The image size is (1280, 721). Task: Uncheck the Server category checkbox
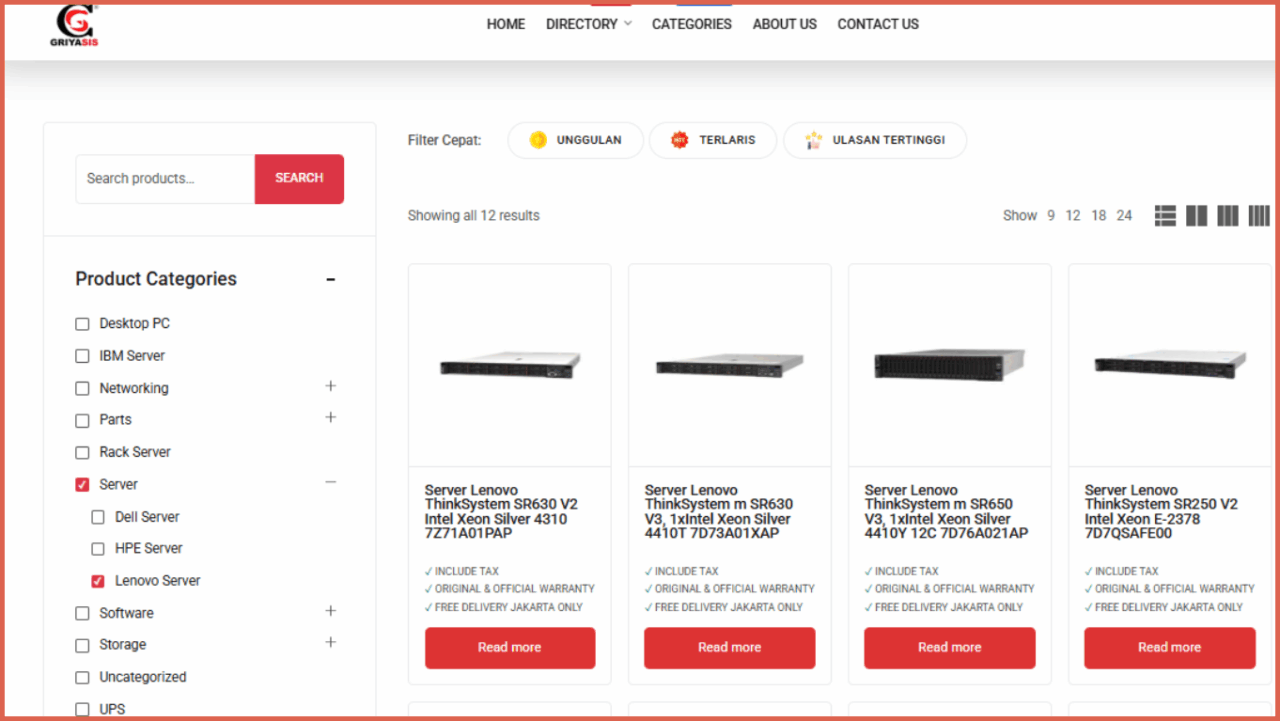(82, 485)
